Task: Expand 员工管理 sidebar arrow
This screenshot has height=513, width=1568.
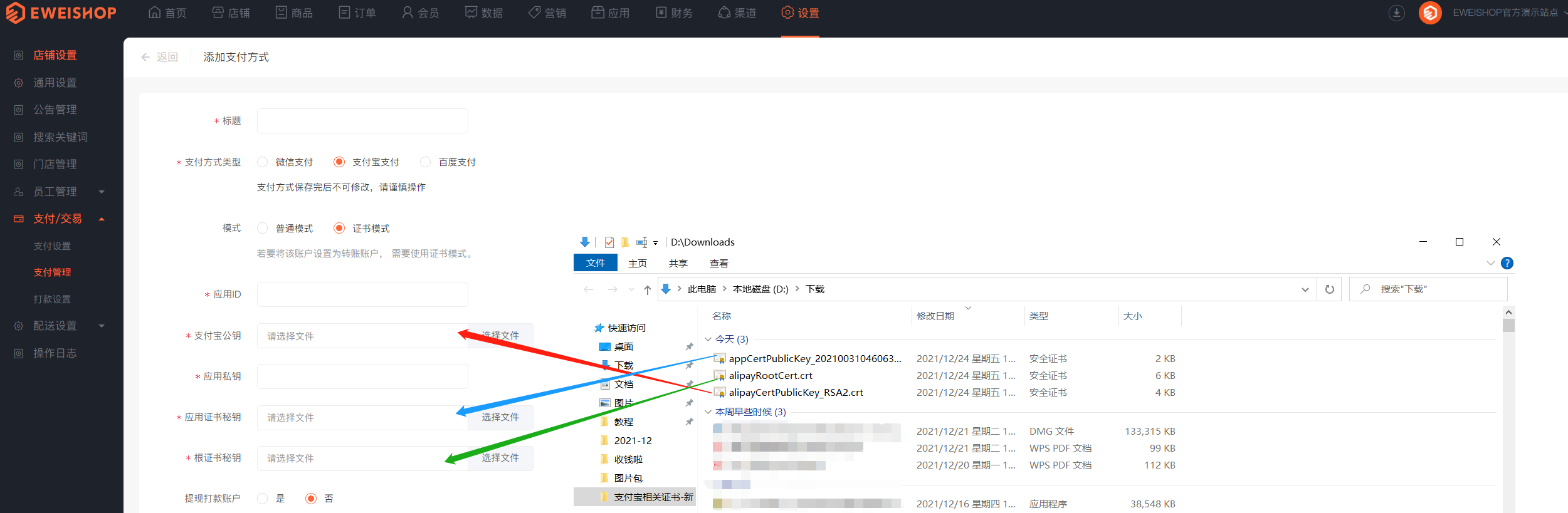Action: [x=102, y=192]
